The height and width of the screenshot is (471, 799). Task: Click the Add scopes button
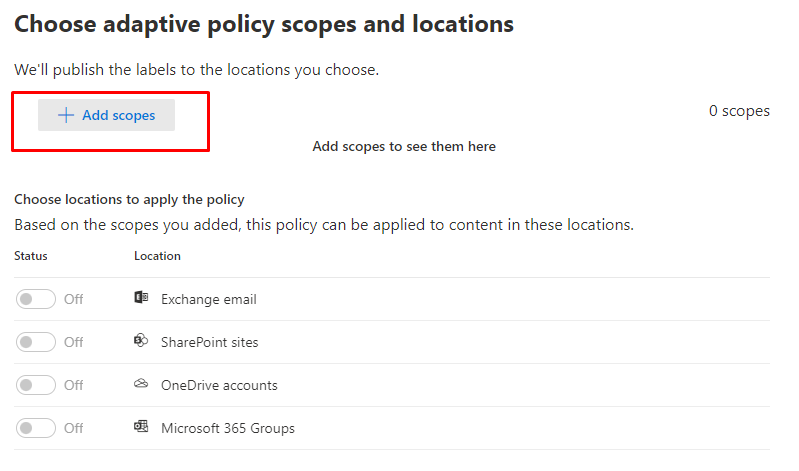pyautogui.click(x=106, y=115)
